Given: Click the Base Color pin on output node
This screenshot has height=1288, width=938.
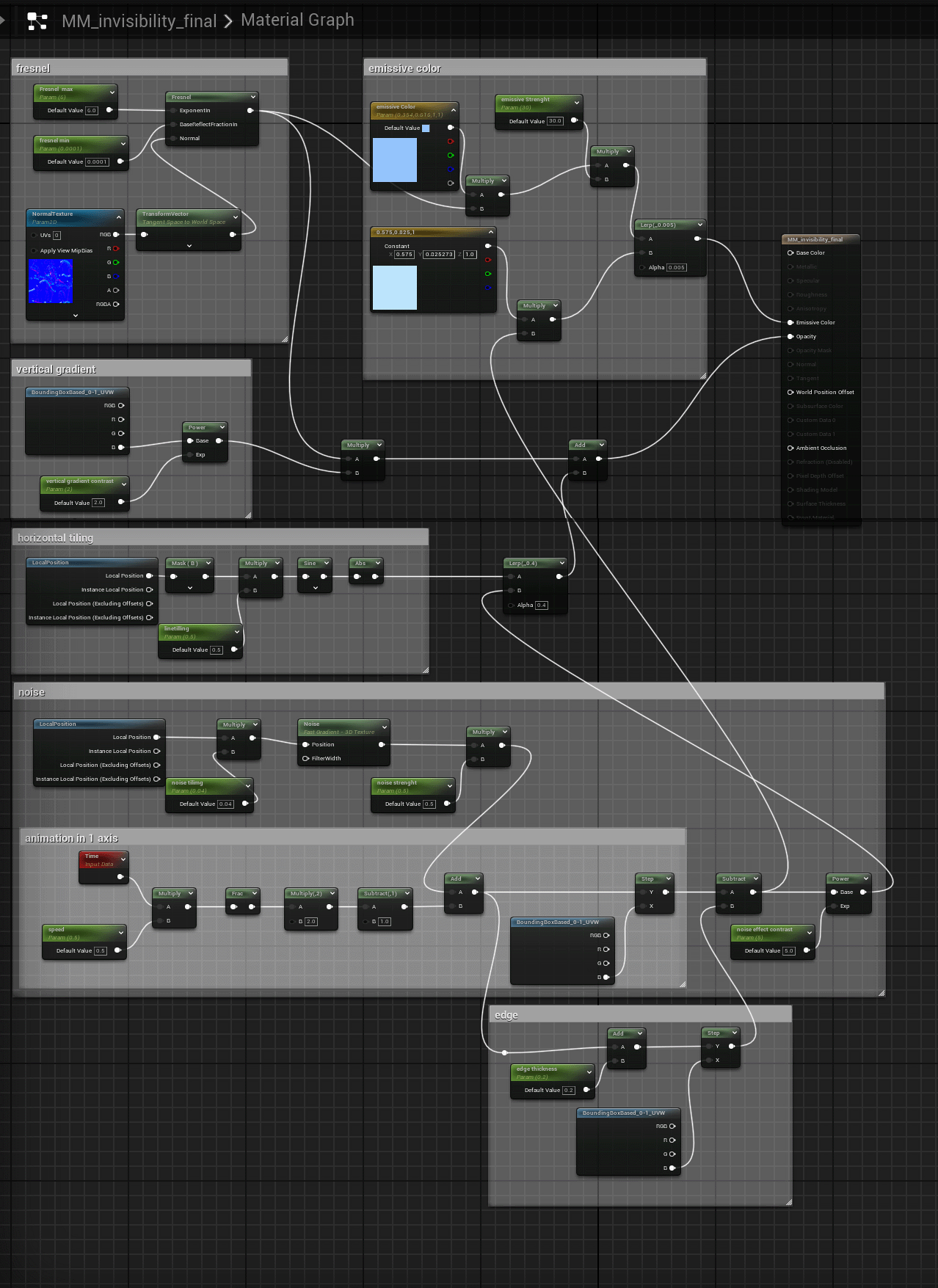Looking at the screenshot, I should (x=790, y=253).
